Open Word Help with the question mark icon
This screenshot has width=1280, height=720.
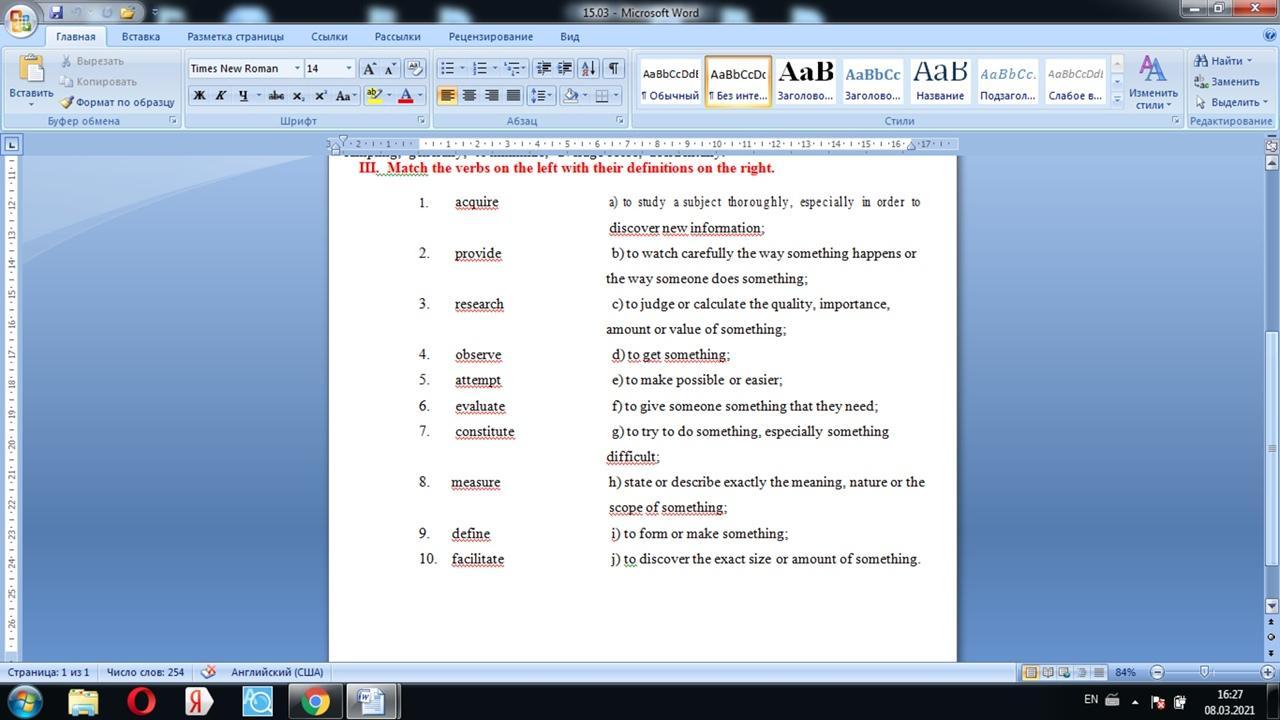tap(1268, 36)
